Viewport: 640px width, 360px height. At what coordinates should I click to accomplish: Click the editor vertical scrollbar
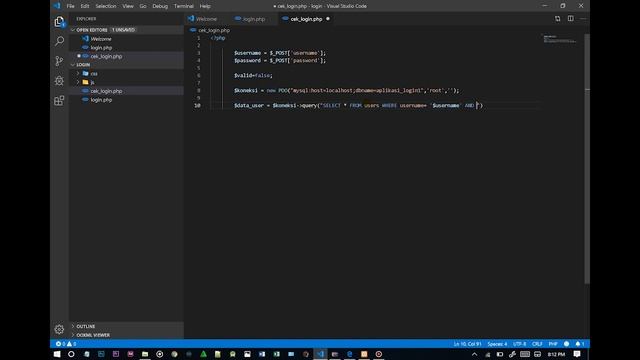[587, 158]
